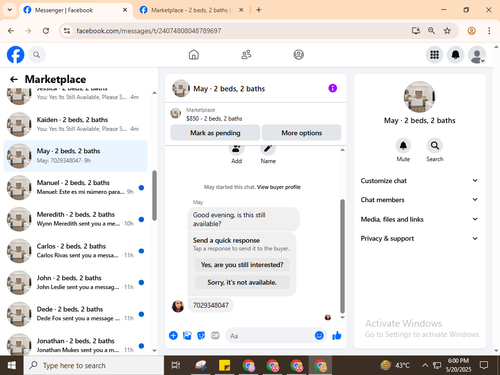Image resolution: width=500 pixels, height=375 pixels.
Task: Switch to Messenger | Facebook tab
Action: (x=76, y=10)
